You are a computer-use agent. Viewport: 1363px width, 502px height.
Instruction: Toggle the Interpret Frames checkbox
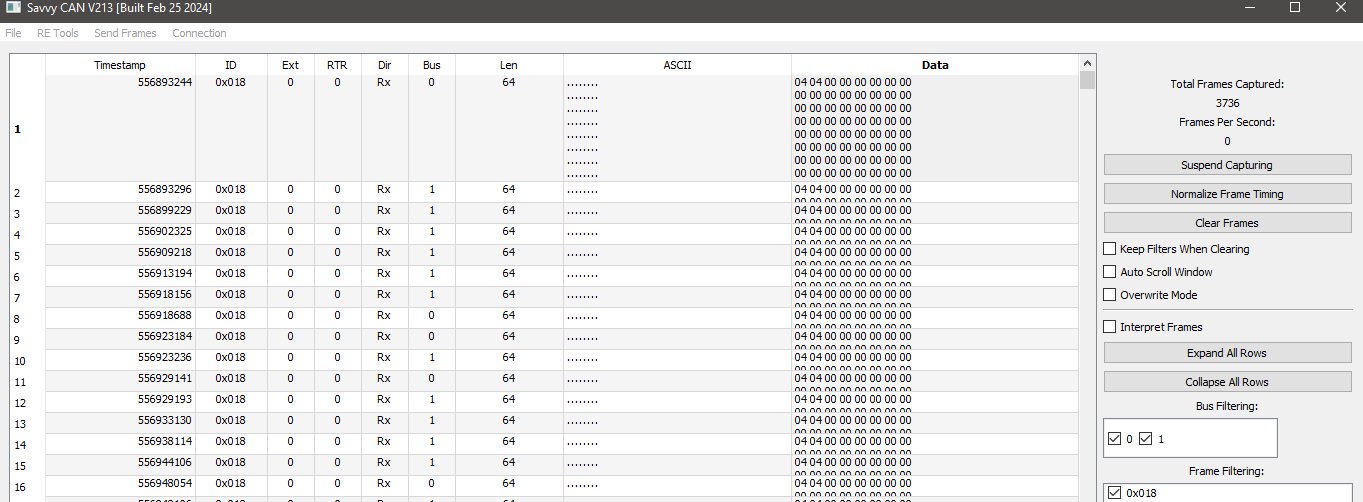pyautogui.click(x=1109, y=327)
